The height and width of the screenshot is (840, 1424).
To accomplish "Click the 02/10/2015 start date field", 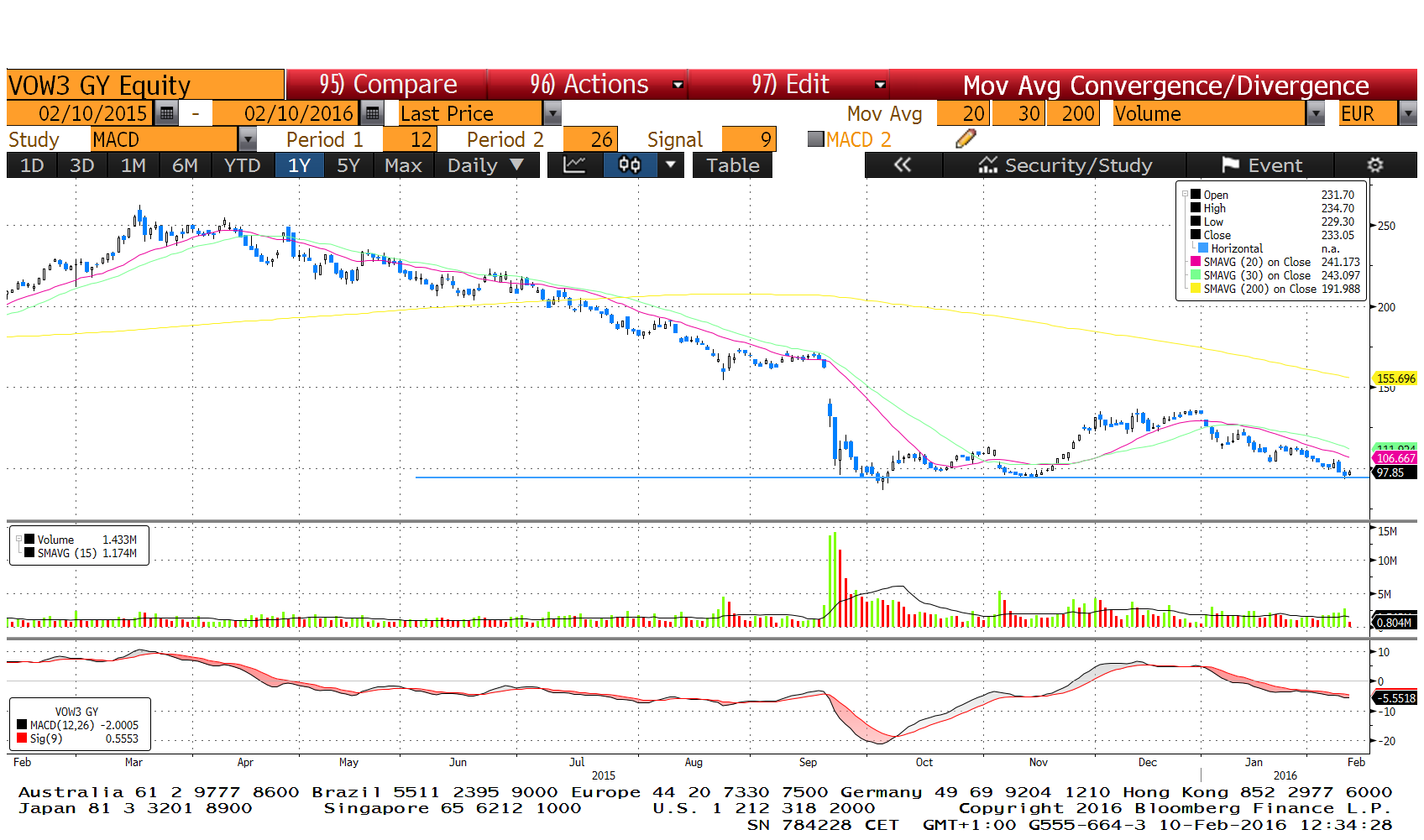I will 81,113.
